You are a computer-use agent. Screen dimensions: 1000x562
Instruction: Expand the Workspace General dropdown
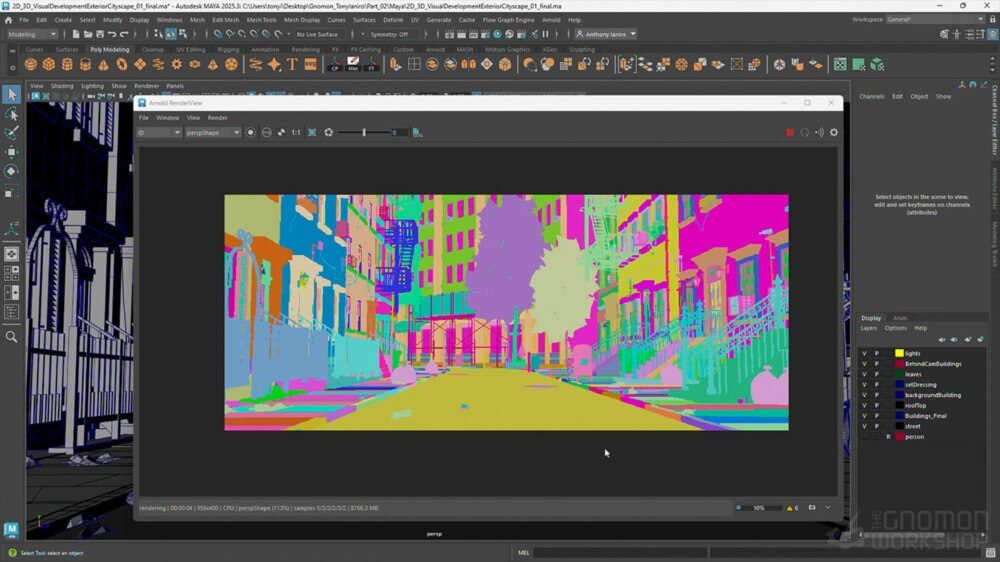pyautogui.click(x=936, y=19)
